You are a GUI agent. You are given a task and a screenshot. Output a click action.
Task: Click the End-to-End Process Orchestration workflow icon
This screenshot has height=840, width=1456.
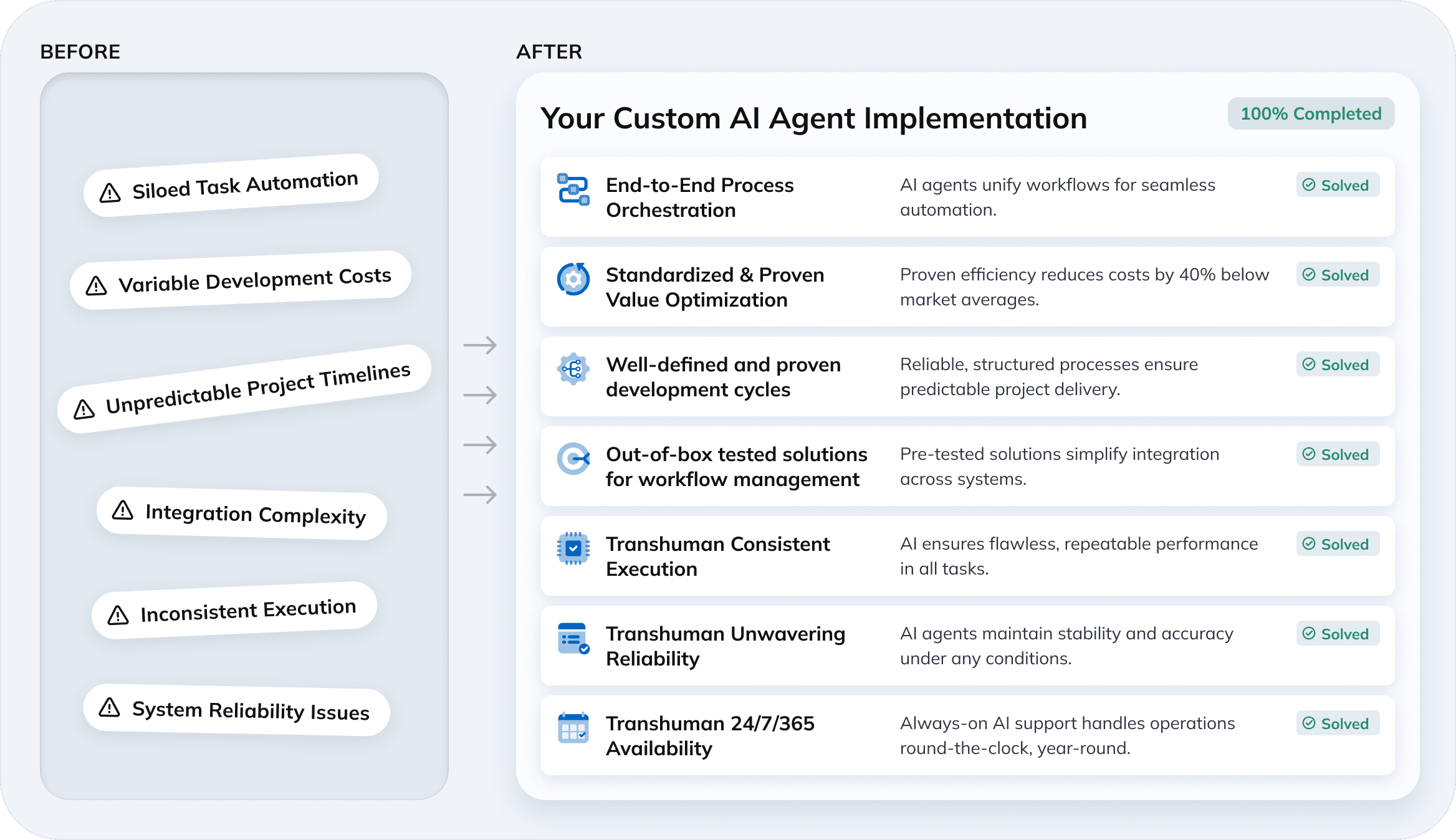pyautogui.click(x=573, y=189)
